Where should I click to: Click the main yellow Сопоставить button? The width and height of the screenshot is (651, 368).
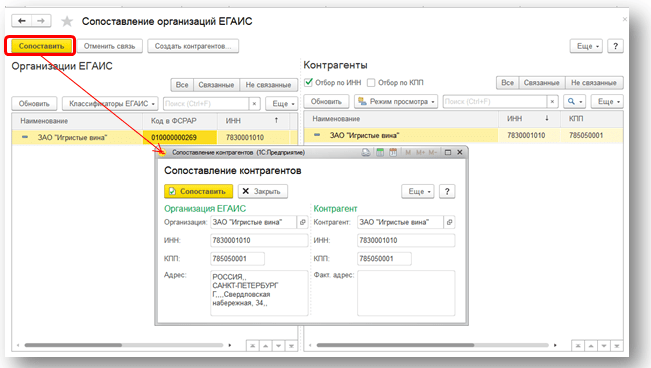coord(41,46)
